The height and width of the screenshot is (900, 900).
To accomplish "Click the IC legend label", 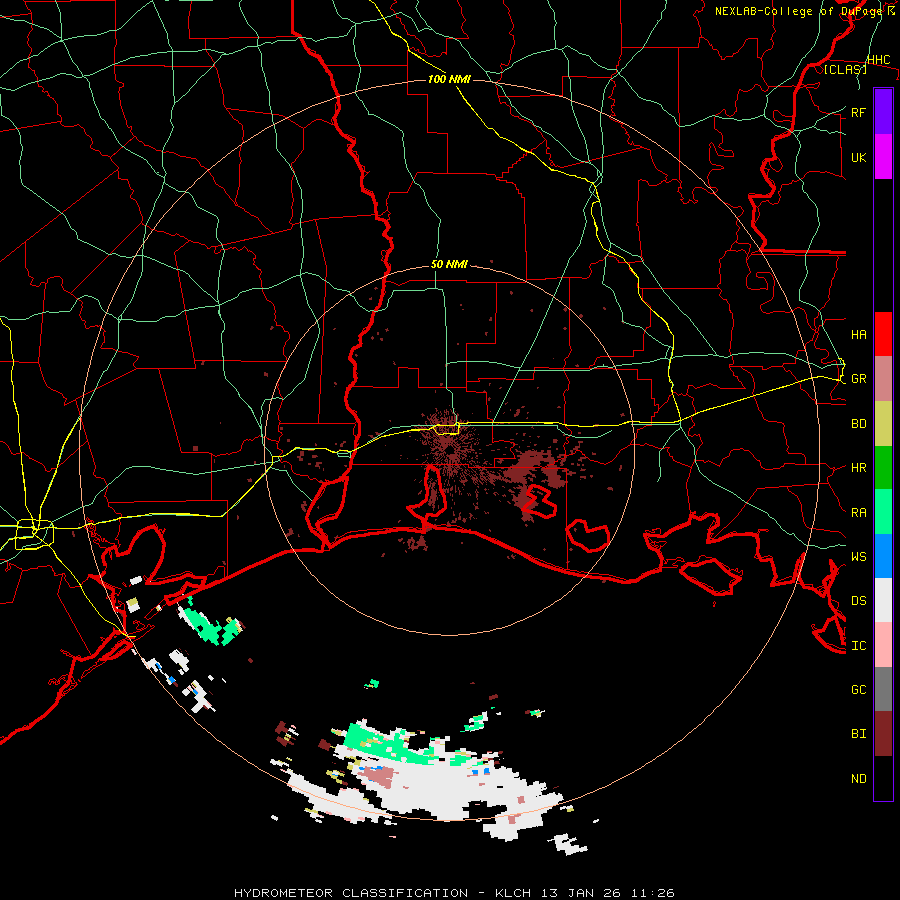I will (x=858, y=646).
